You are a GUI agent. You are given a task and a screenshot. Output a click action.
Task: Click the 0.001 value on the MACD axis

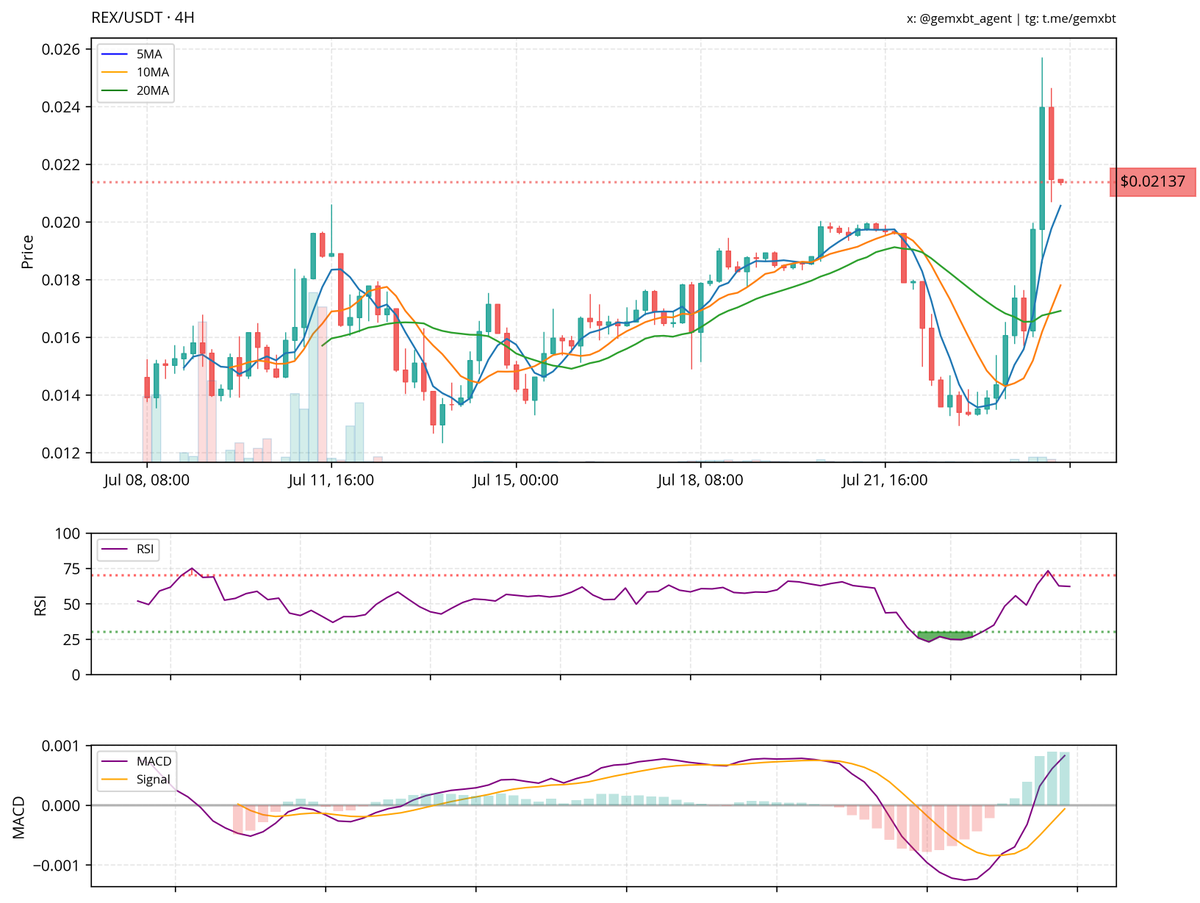(x=62, y=746)
